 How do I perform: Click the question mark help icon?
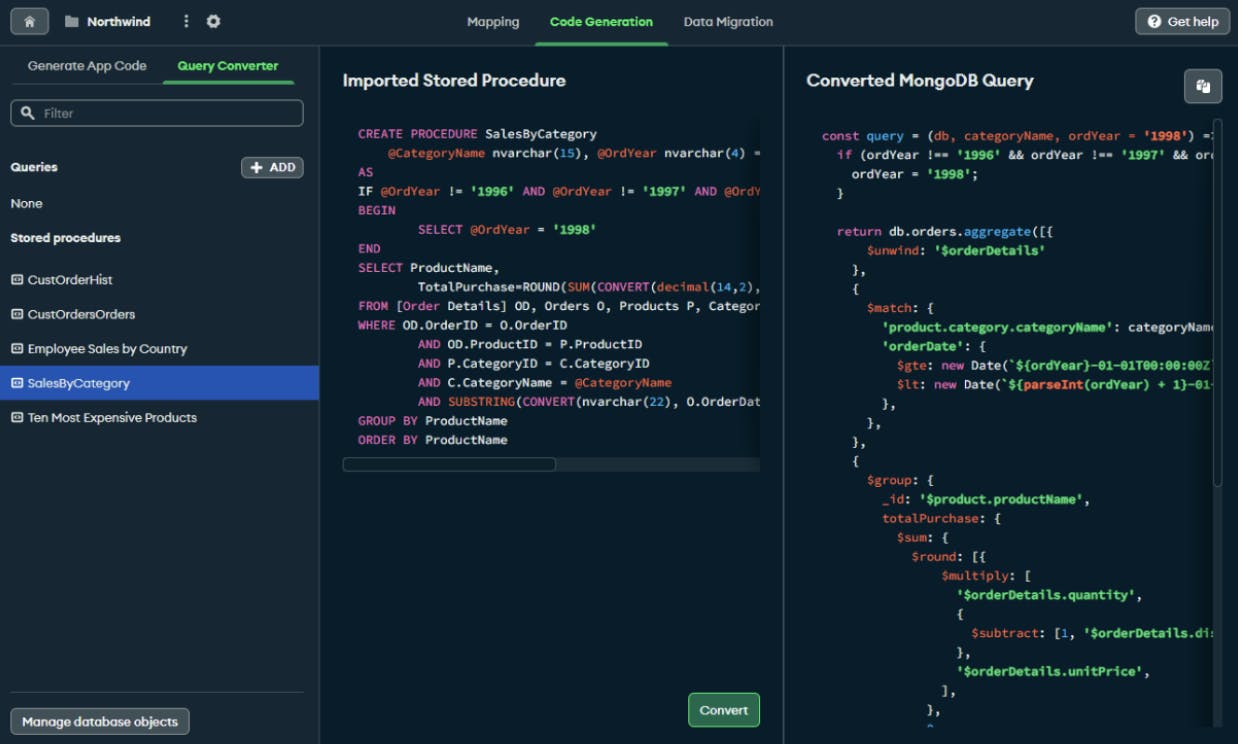1154,21
